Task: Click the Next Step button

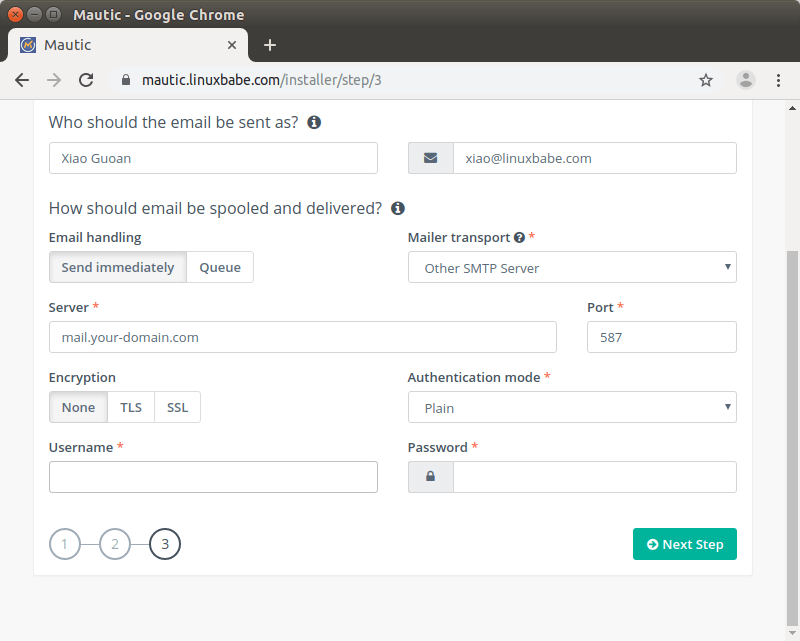Action: (684, 544)
